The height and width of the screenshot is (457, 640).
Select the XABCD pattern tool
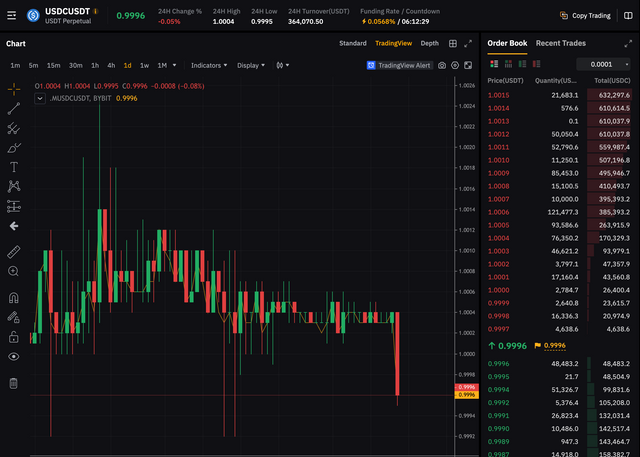(x=13, y=186)
